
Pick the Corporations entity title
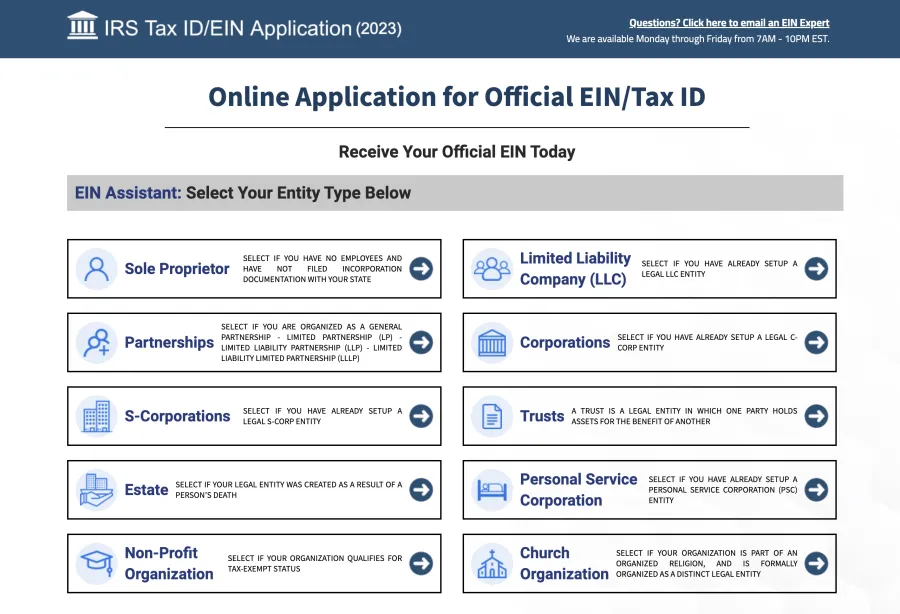565,343
